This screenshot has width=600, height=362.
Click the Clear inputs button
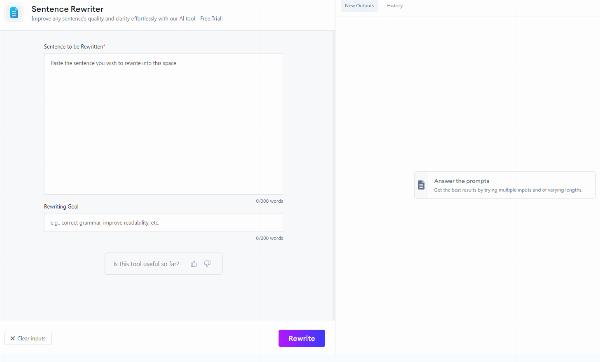(28, 338)
